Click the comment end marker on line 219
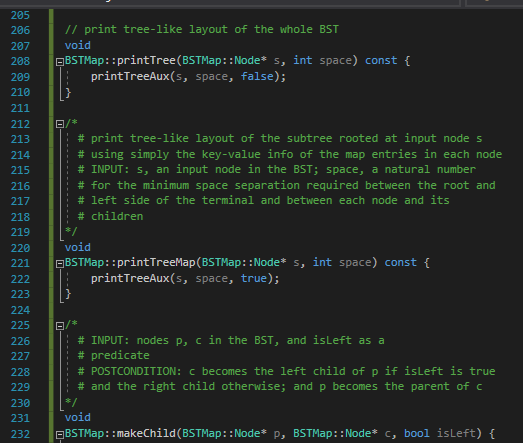The image size is (523, 443). (x=71, y=231)
